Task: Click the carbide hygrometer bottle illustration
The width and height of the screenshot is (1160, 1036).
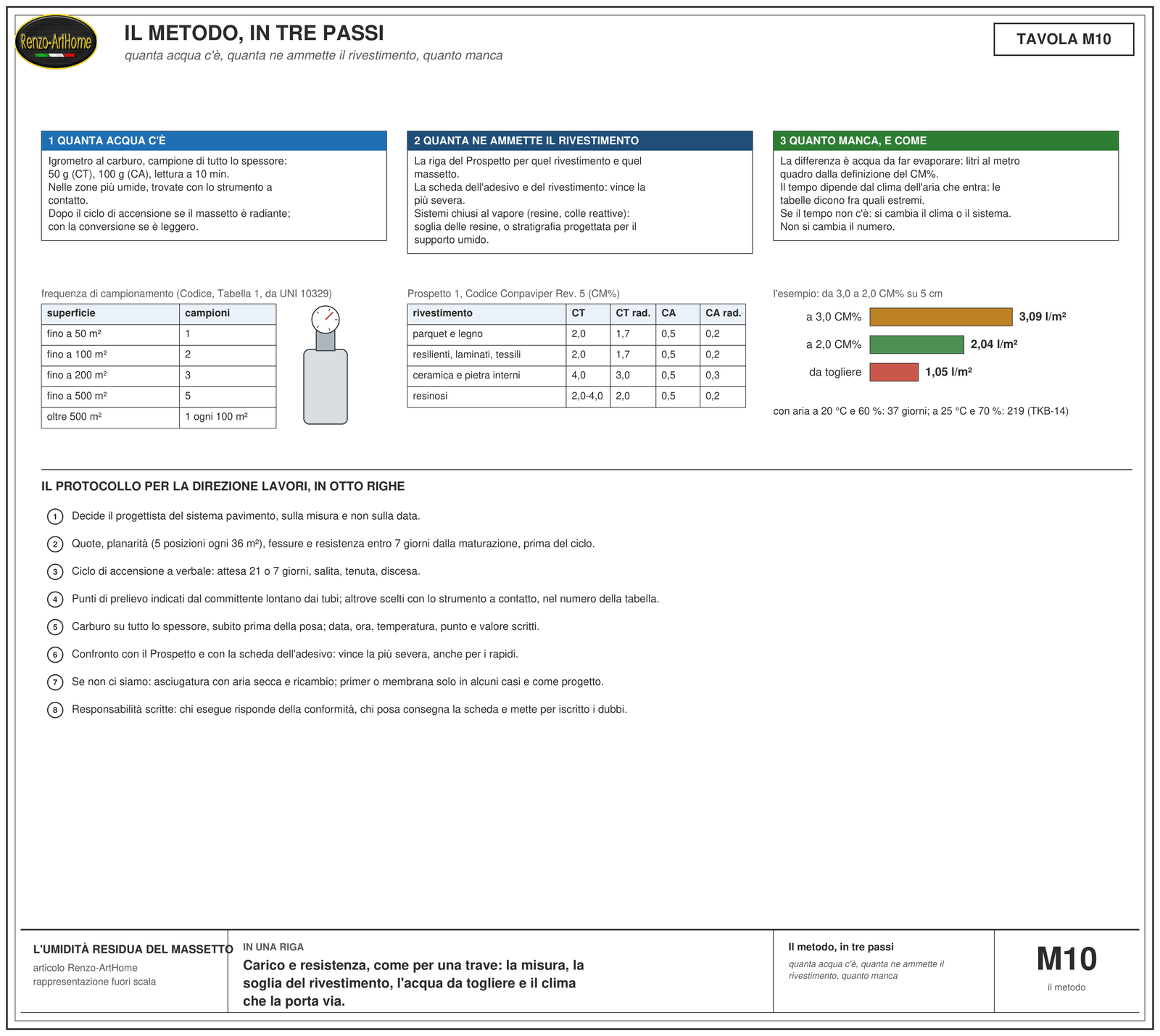Action: click(326, 365)
